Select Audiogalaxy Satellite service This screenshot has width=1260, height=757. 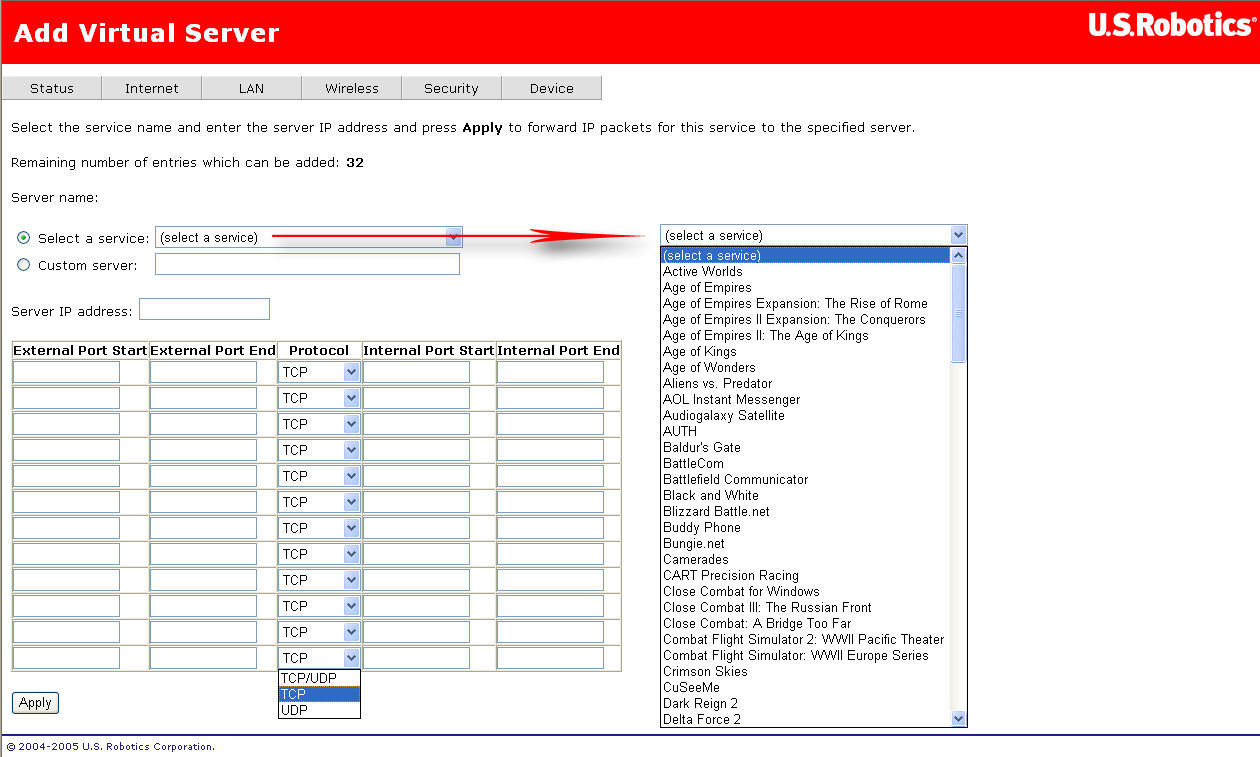[806, 415]
